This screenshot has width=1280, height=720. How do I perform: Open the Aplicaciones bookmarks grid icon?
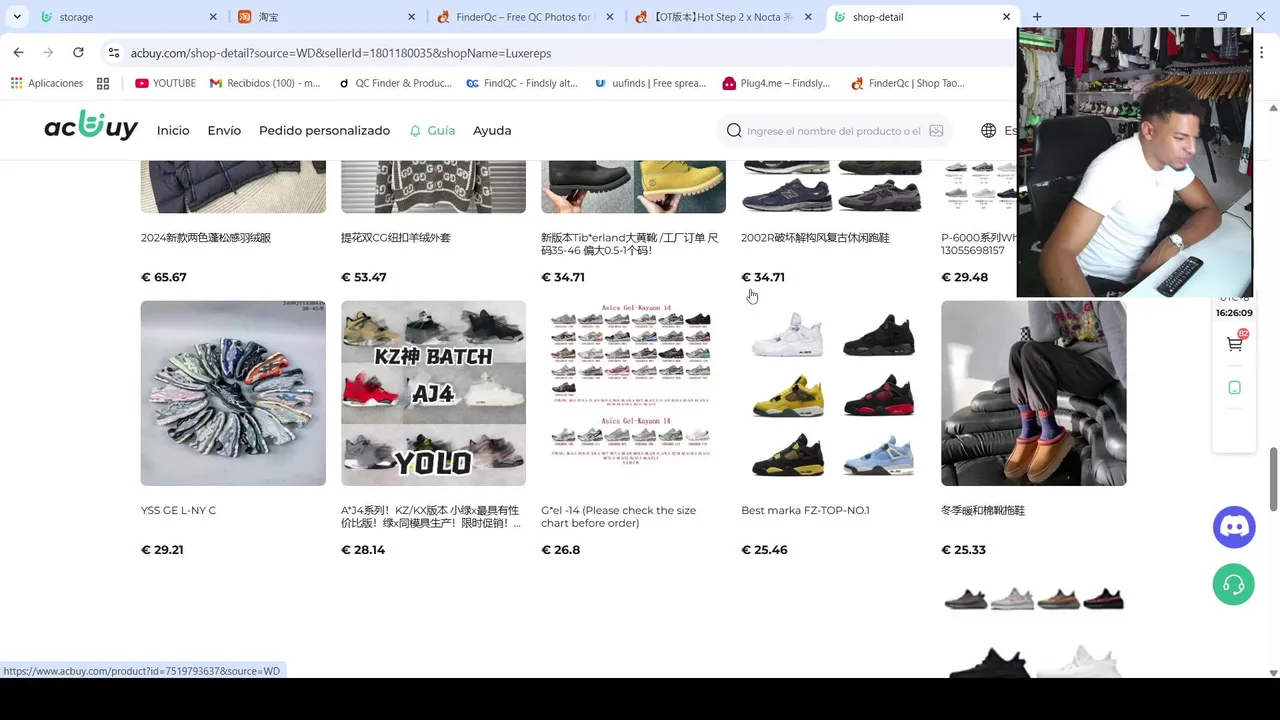16,83
